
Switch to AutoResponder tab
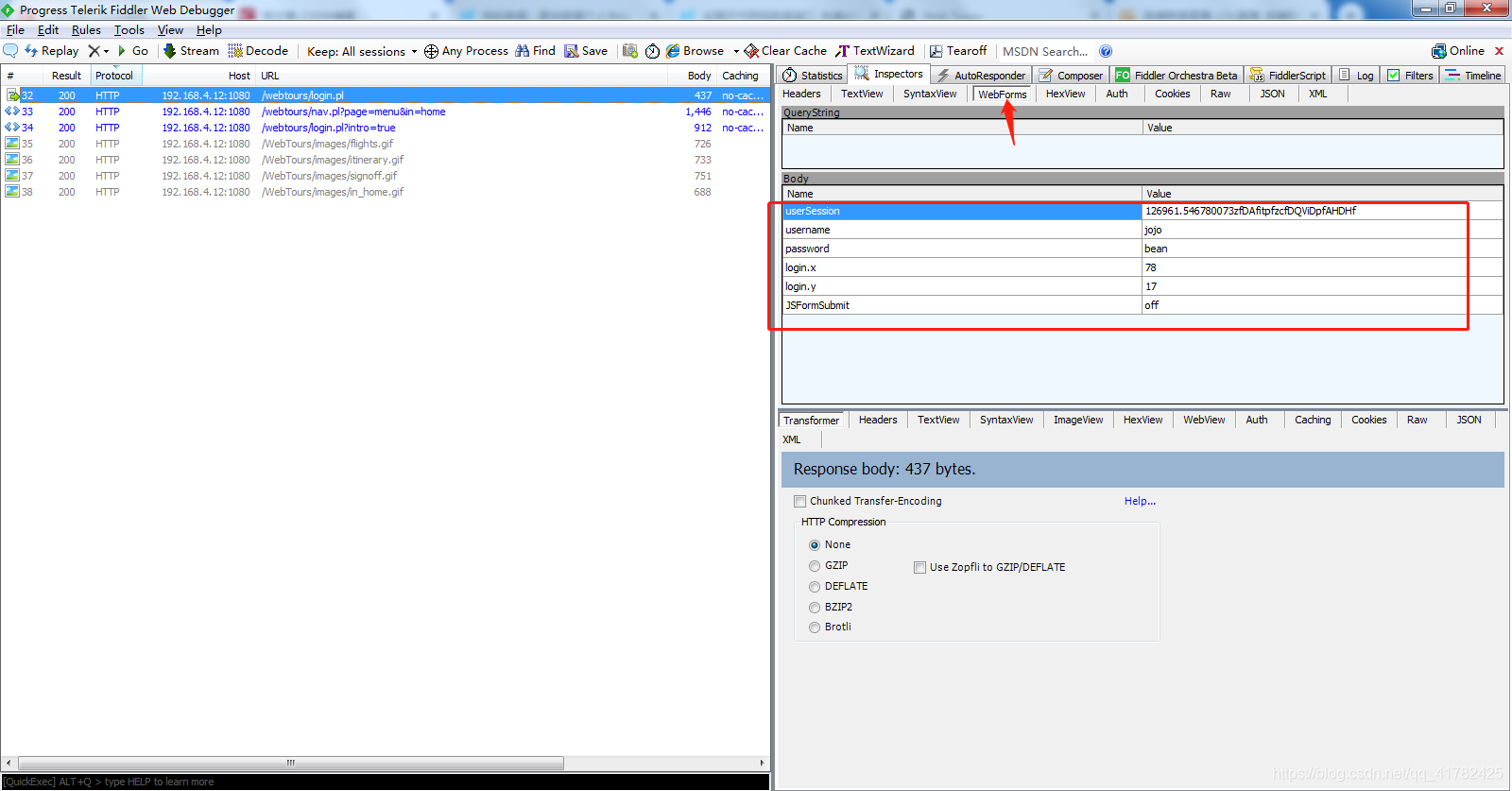click(981, 76)
